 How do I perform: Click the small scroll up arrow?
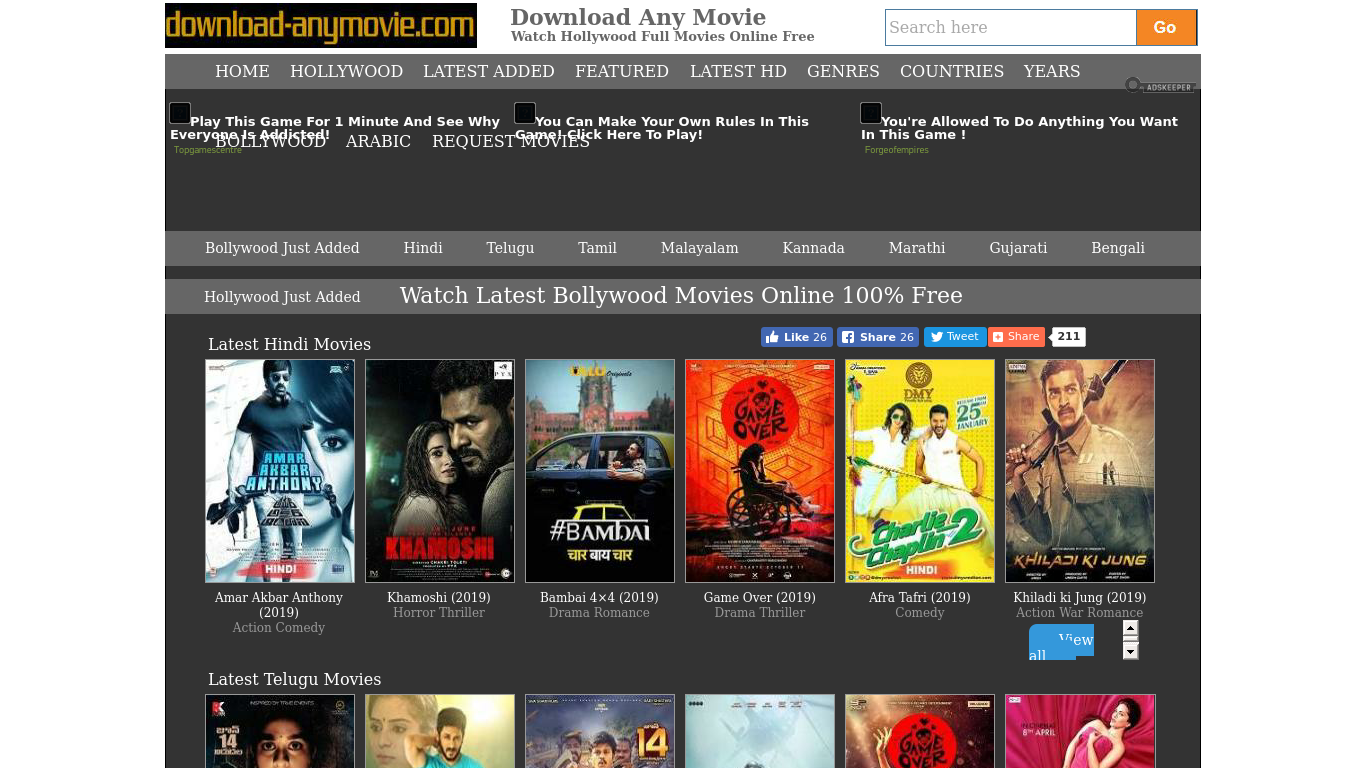point(1131,629)
